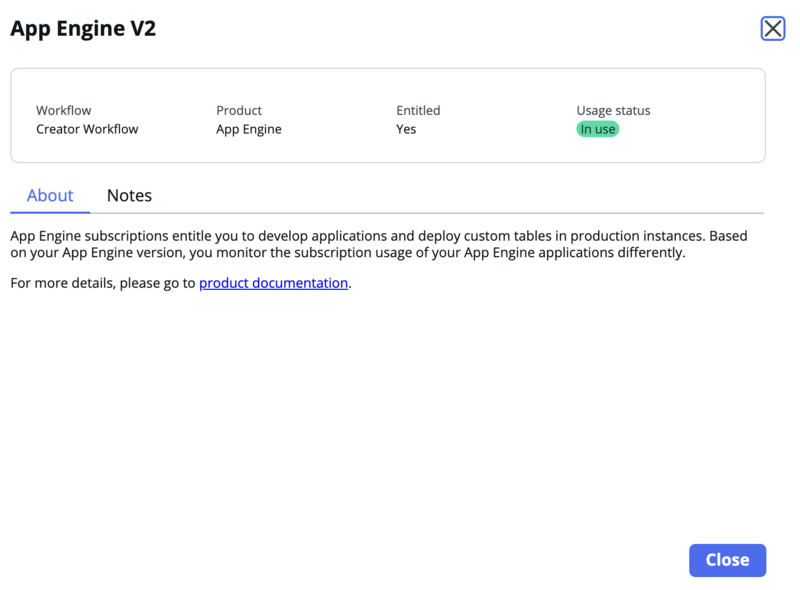Screen dimensions: 800x590
Task: Click the blue Close button
Action: (x=727, y=560)
